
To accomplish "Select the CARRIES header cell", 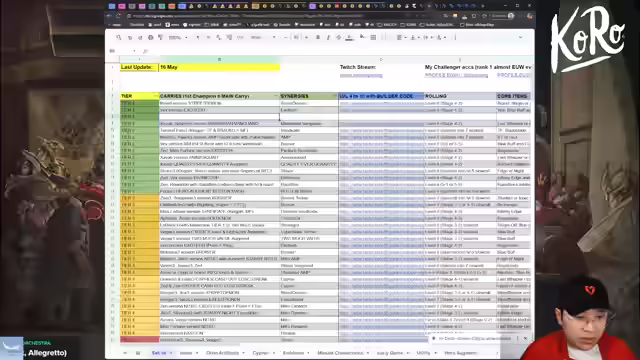I will tap(219, 96).
